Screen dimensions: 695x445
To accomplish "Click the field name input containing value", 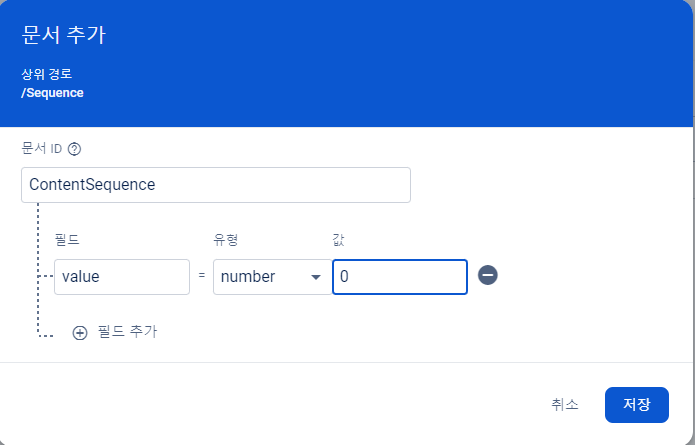I will coord(121,277).
